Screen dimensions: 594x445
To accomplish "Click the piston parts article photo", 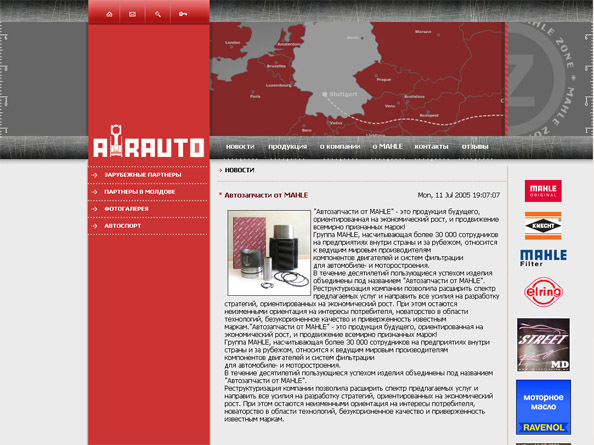I will [x=269, y=253].
